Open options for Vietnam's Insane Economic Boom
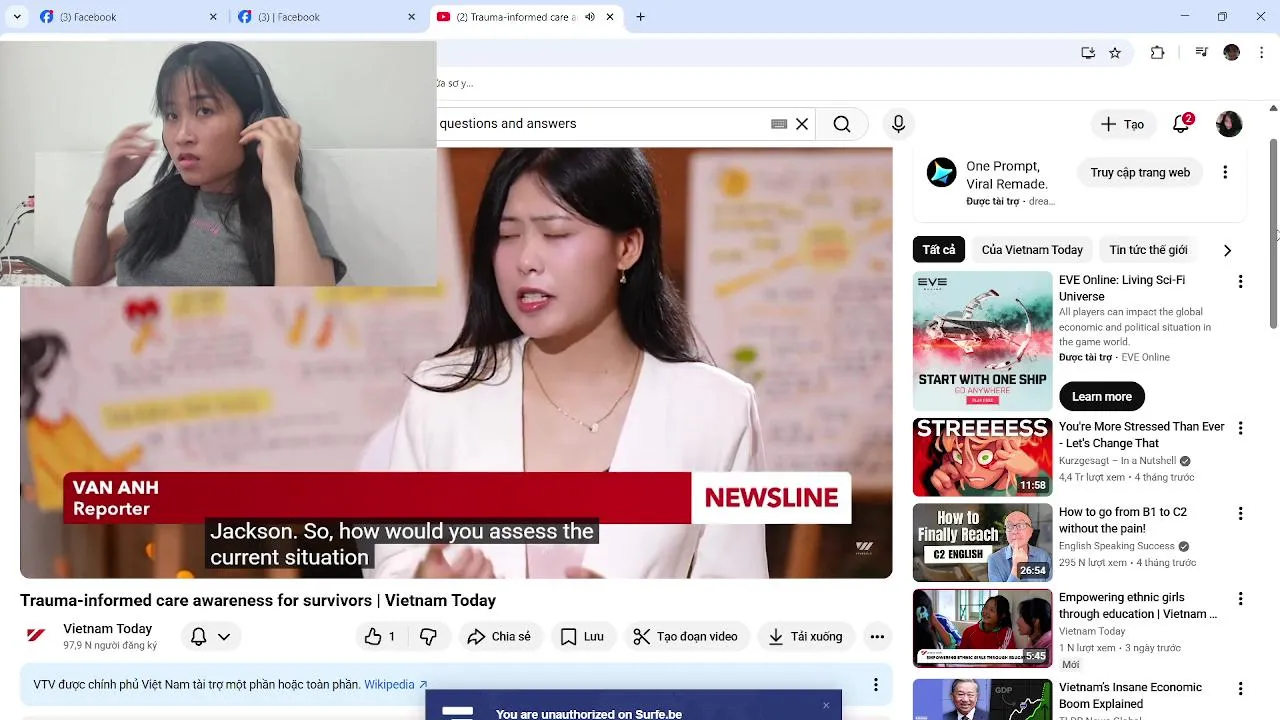The image size is (1280, 720). click(x=1240, y=689)
